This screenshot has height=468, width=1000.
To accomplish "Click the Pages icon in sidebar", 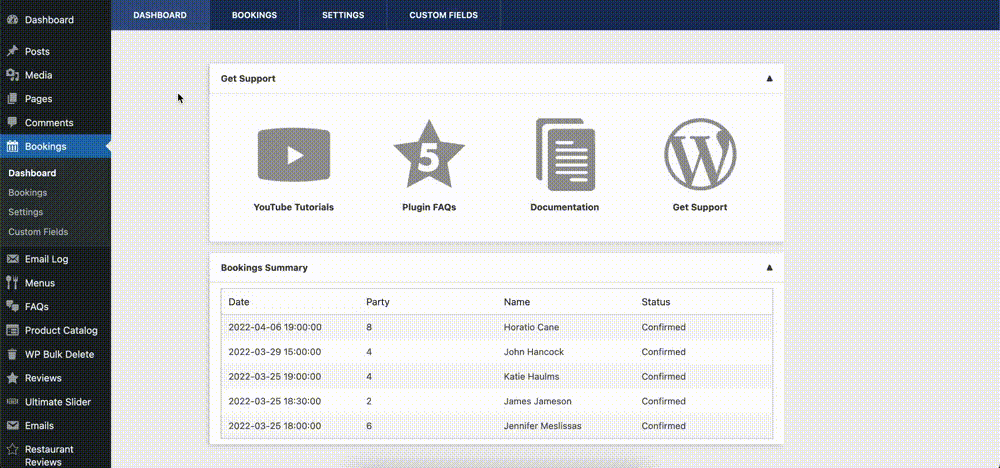I will 12,99.
